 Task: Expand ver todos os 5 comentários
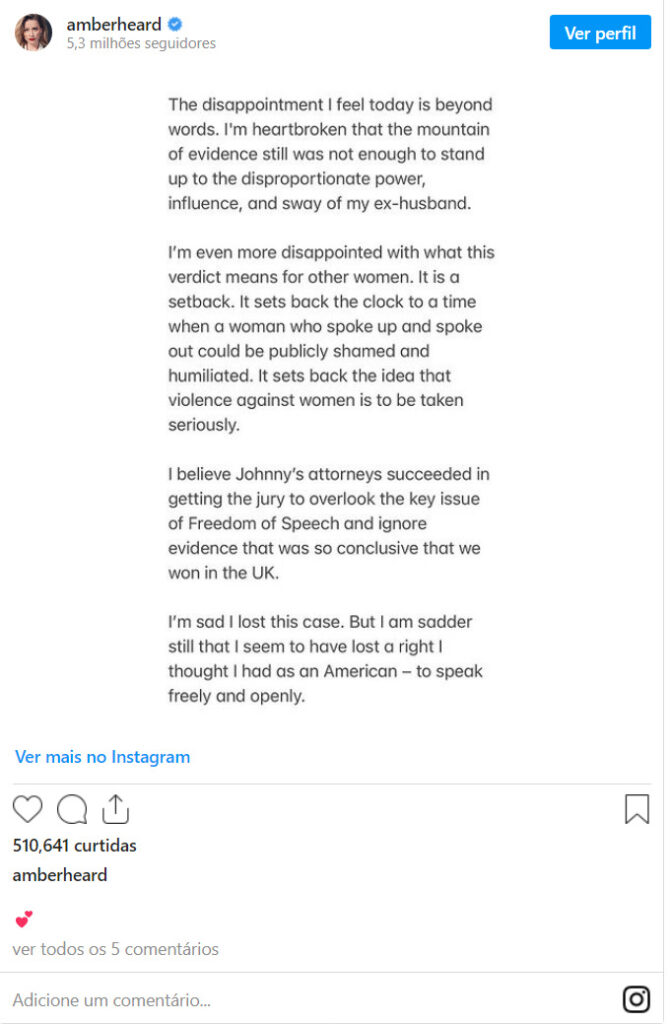[x=115, y=949]
